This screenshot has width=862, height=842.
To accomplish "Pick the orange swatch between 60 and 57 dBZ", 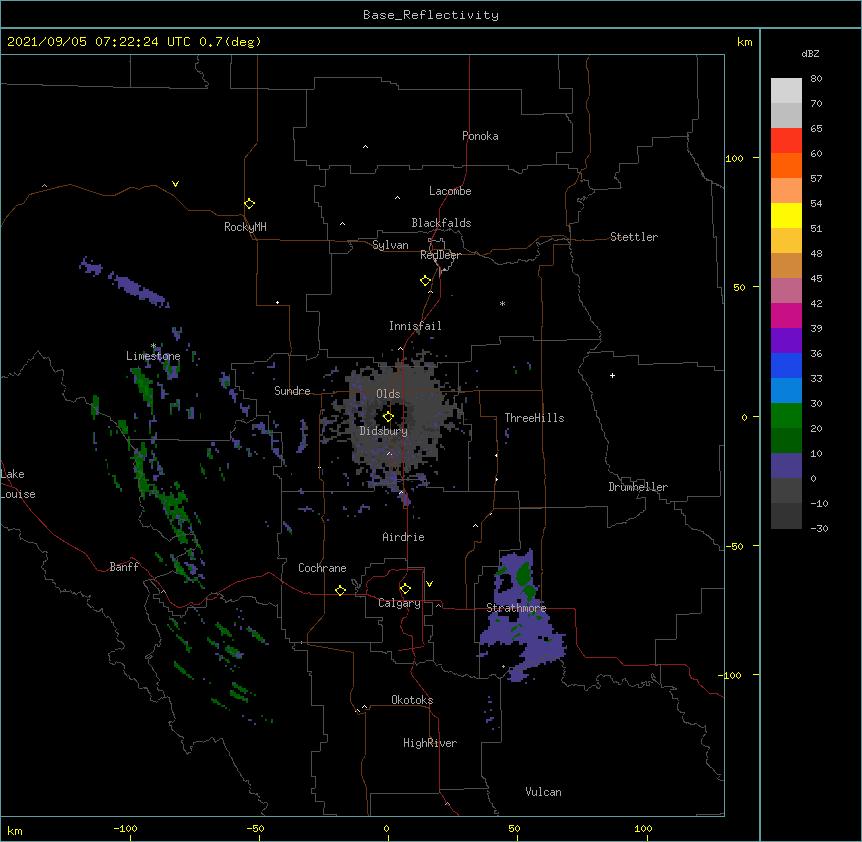I will [786, 165].
